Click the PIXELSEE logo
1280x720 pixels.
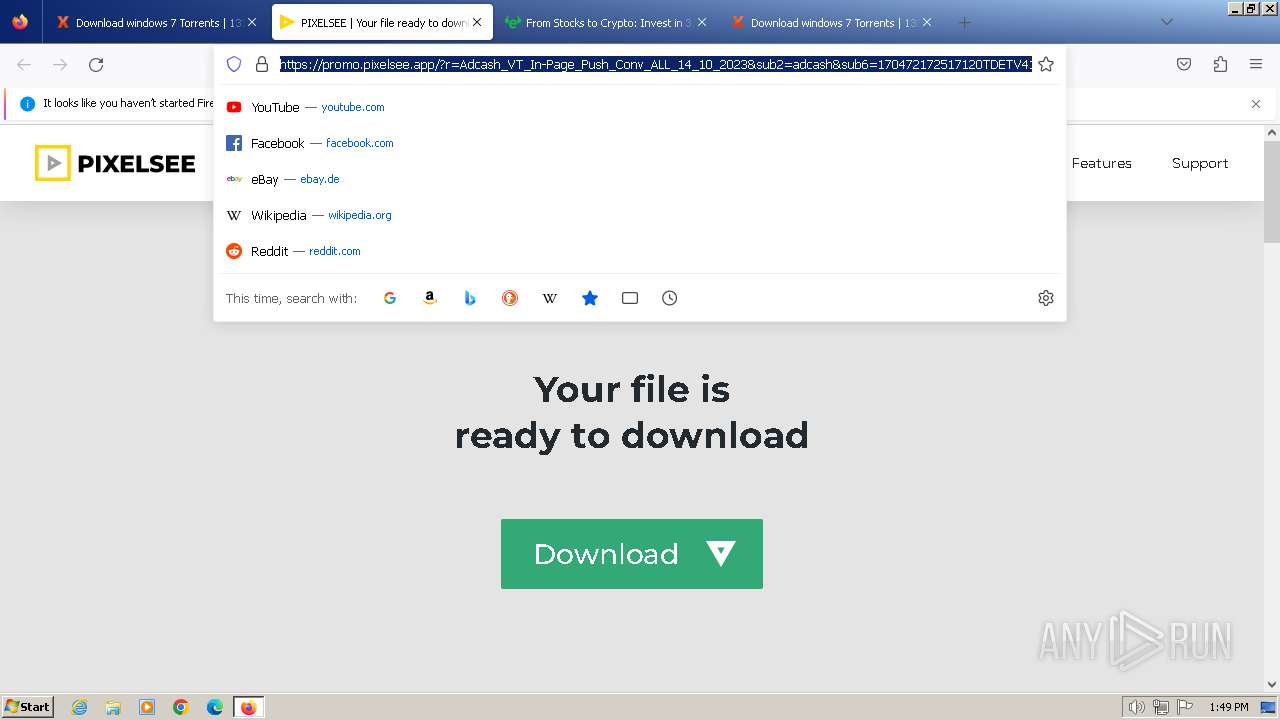click(x=115, y=163)
